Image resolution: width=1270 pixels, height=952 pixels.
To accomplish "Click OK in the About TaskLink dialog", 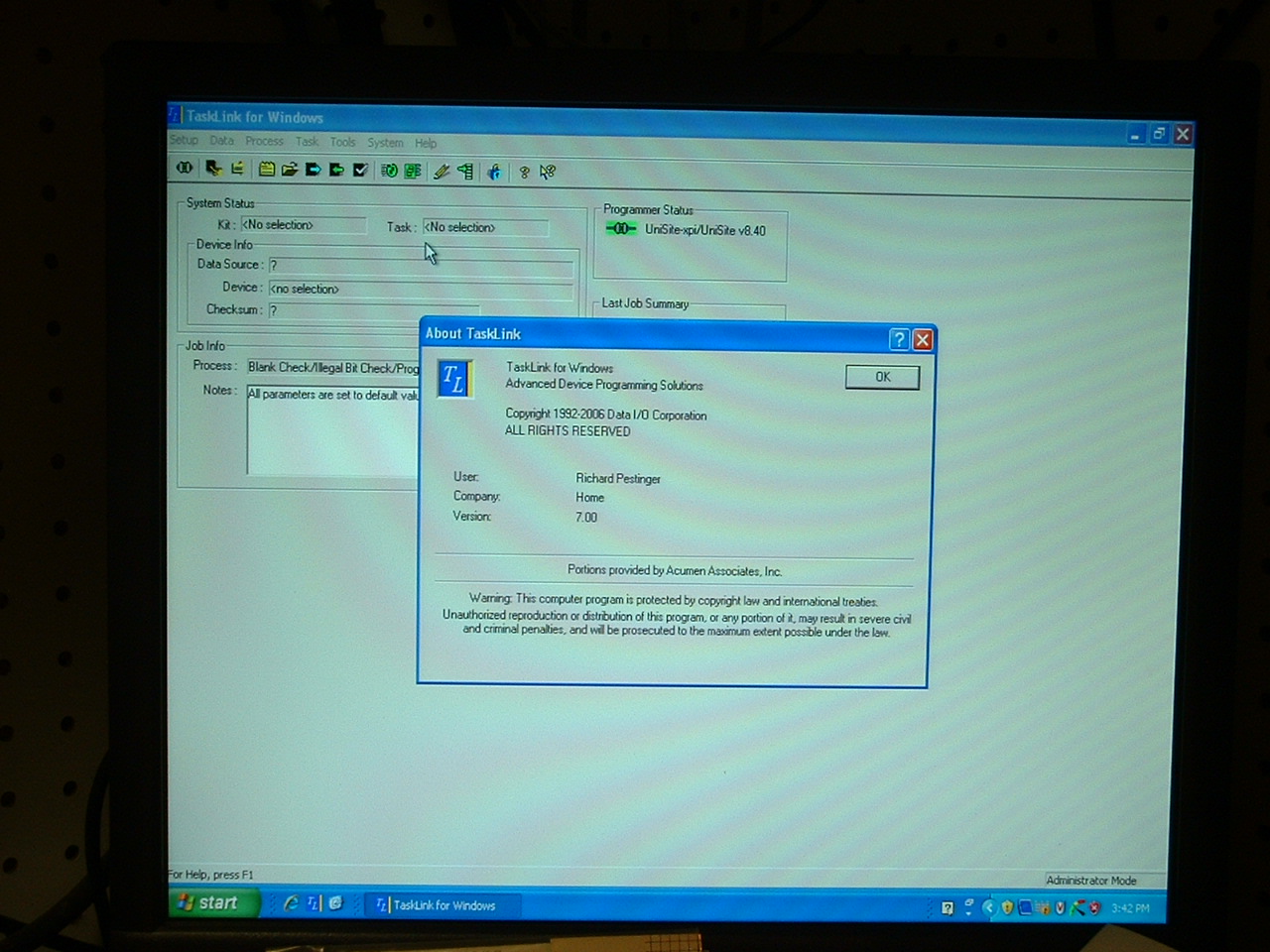I will point(882,377).
